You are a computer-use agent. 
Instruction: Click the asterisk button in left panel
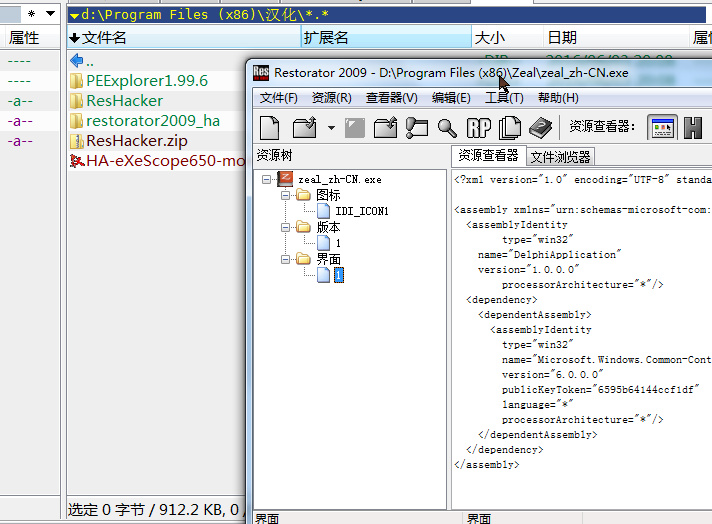[31, 13]
